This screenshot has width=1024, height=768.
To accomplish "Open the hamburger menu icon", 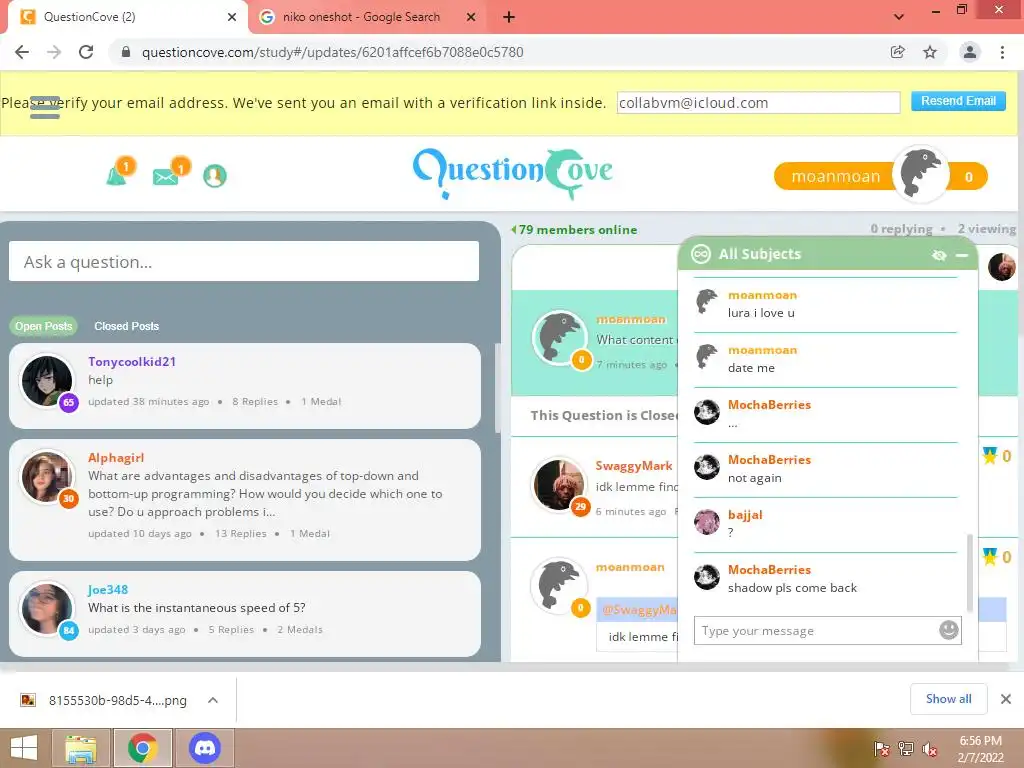I will 45,108.
